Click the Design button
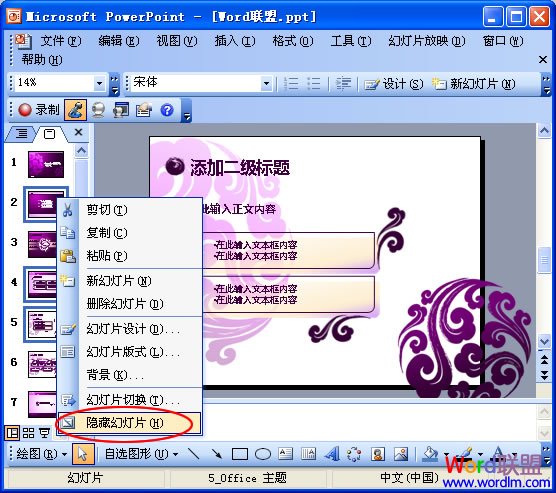556x493 pixels. [x=394, y=84]
